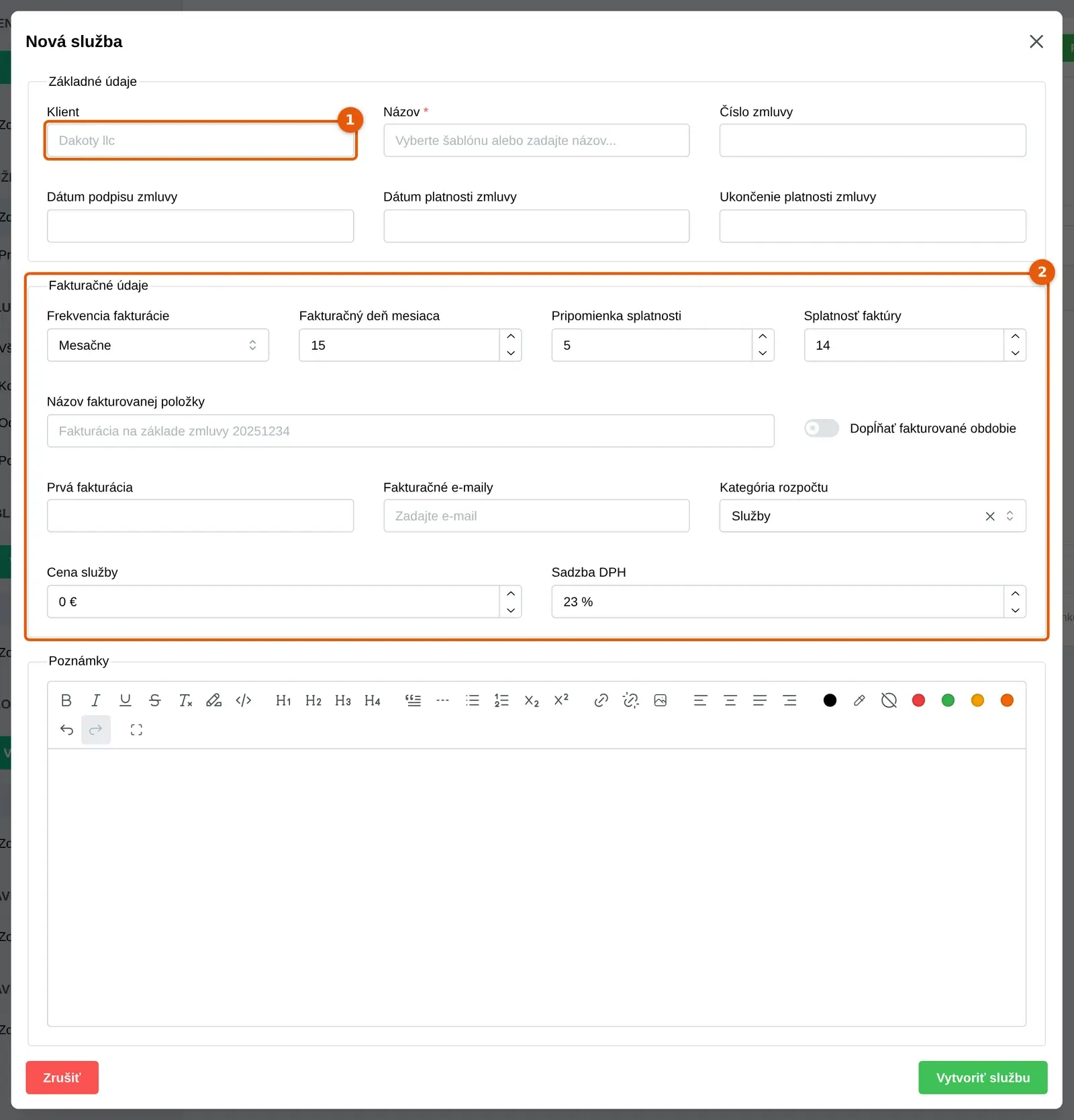This screenshot has width=1074, height=1120.
Task: Open fullscreen editor mode
Action: coord(136,730)
